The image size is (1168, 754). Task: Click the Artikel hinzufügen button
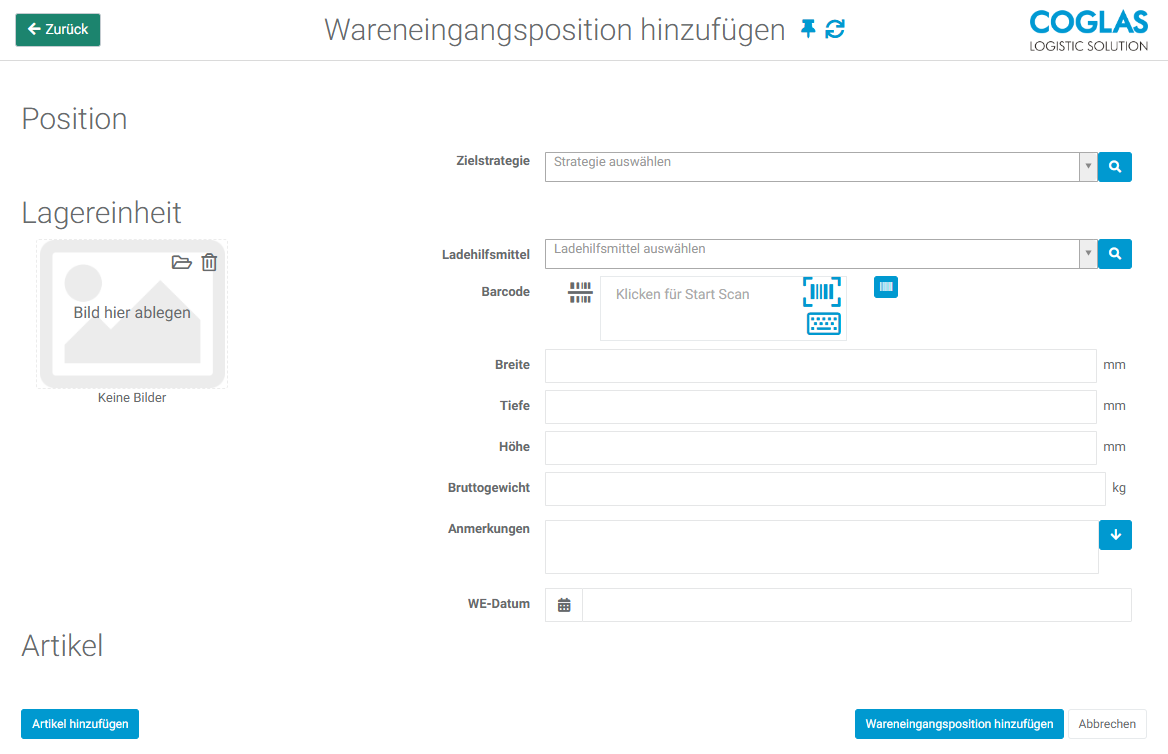80,724
